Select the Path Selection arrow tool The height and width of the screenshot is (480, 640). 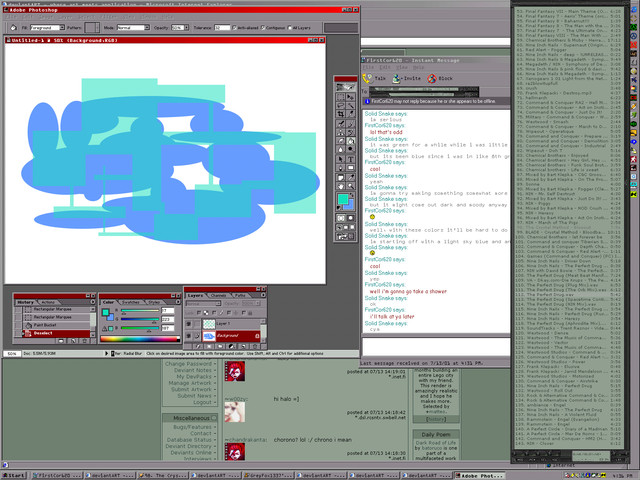(340, 159)
